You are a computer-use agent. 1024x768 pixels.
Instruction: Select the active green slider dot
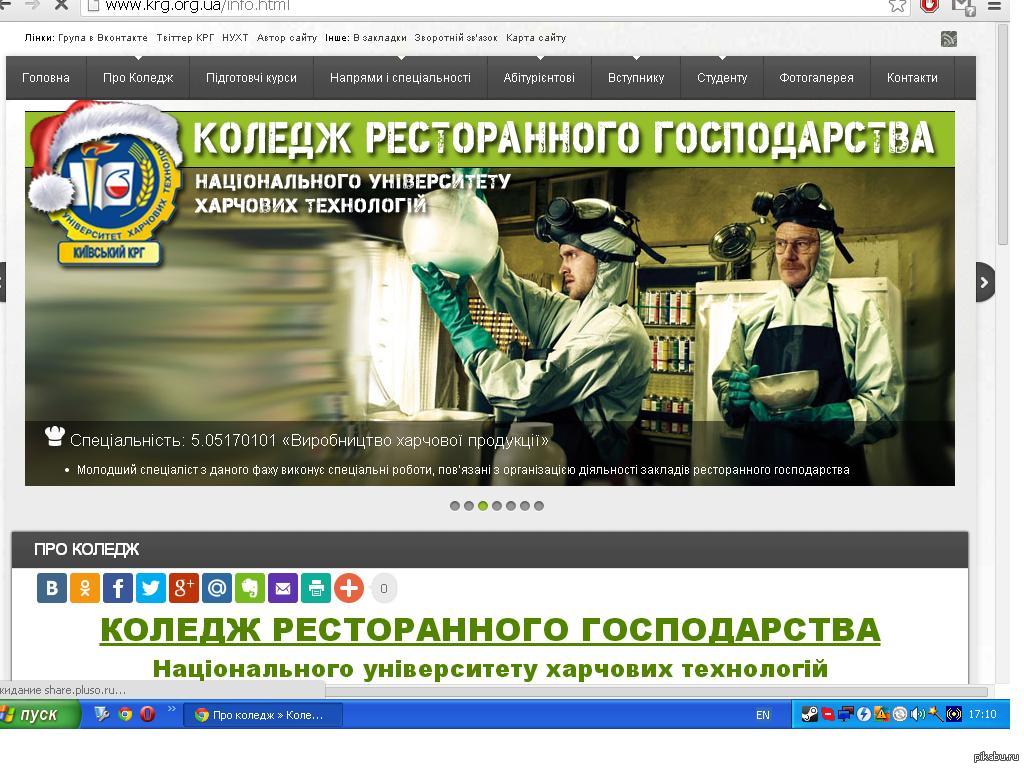click(483, 505)
